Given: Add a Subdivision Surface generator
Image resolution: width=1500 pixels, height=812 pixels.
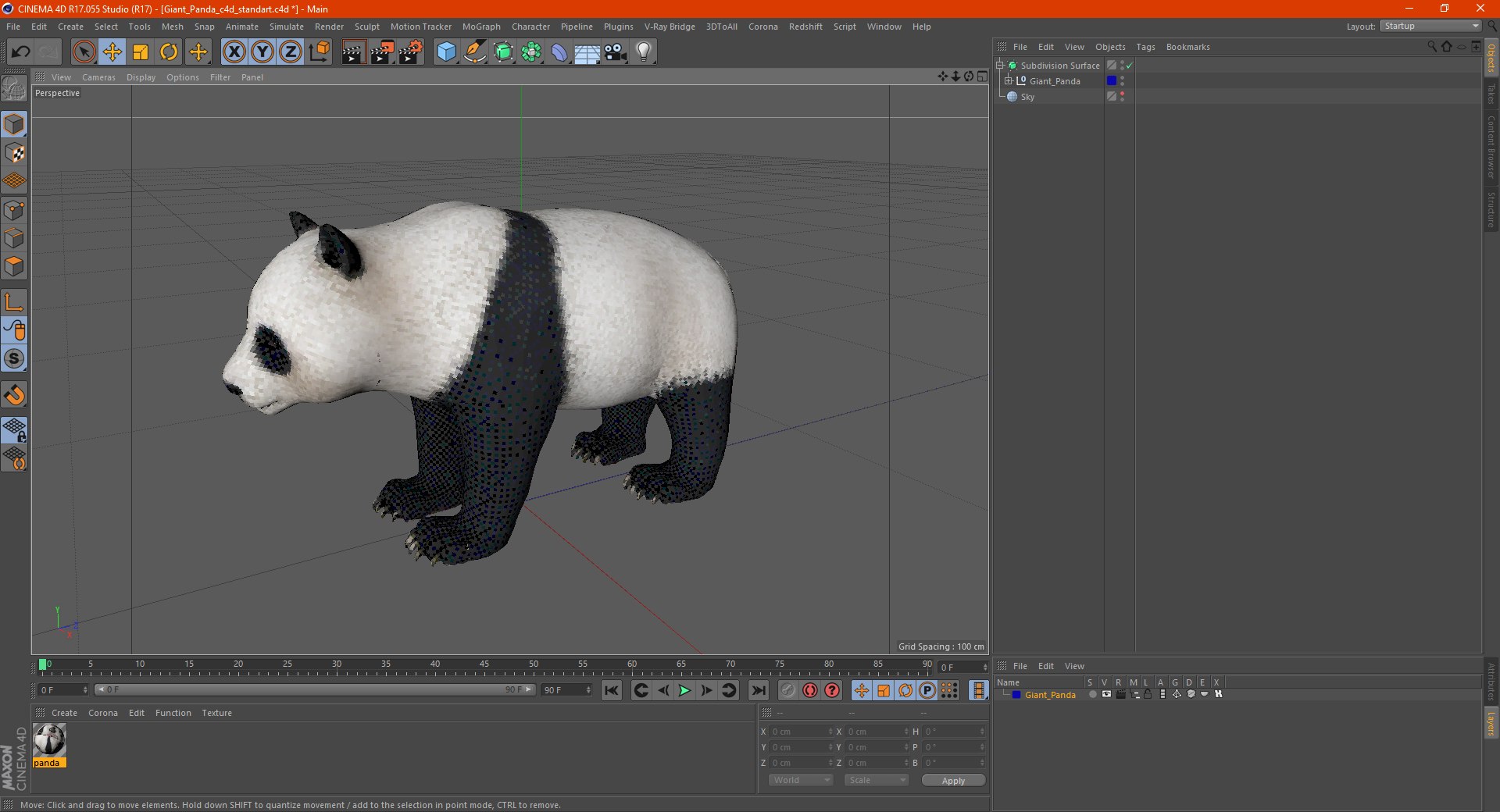Looking at the screenshot, I should pos(503,52).
